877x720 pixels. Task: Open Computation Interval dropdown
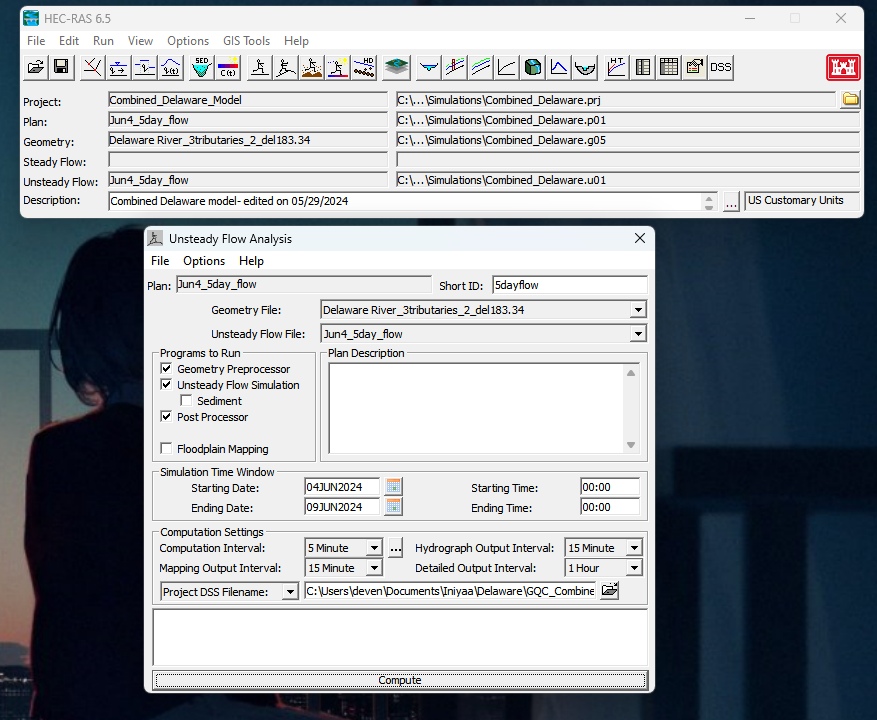point(374,548)
